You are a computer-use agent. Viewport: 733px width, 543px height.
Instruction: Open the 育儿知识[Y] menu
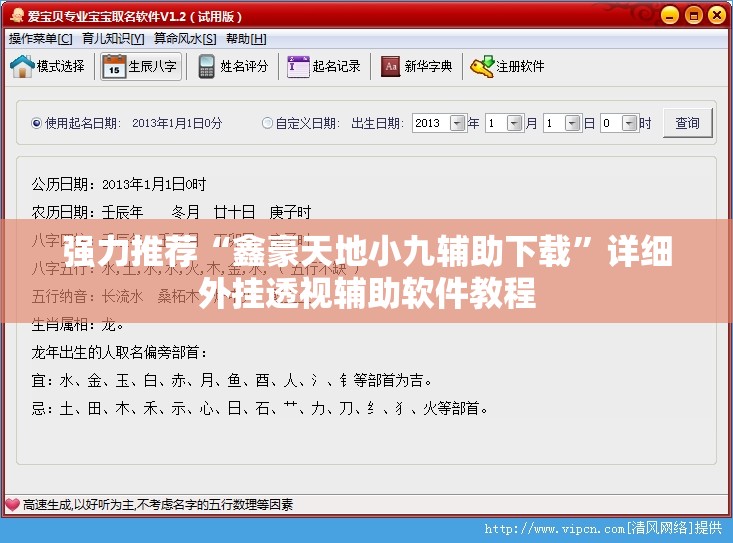pos(113,39)
